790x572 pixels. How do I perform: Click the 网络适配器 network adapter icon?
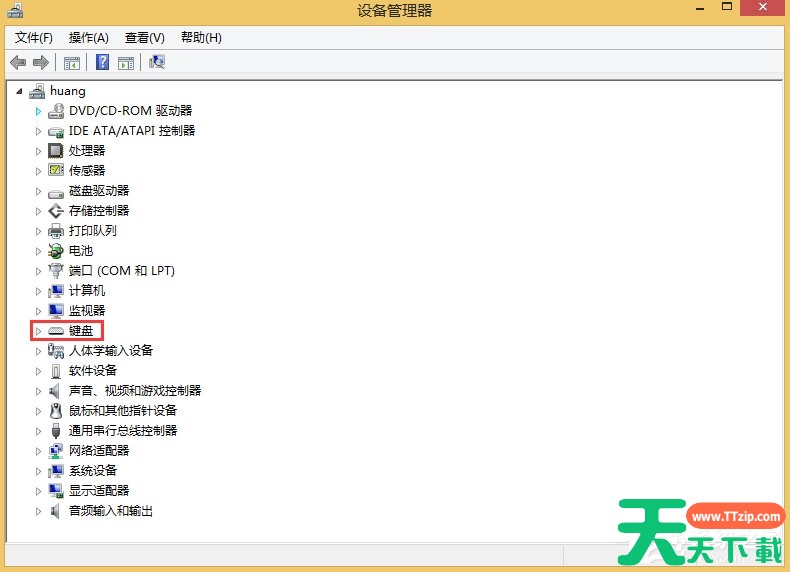coord(56,451)
